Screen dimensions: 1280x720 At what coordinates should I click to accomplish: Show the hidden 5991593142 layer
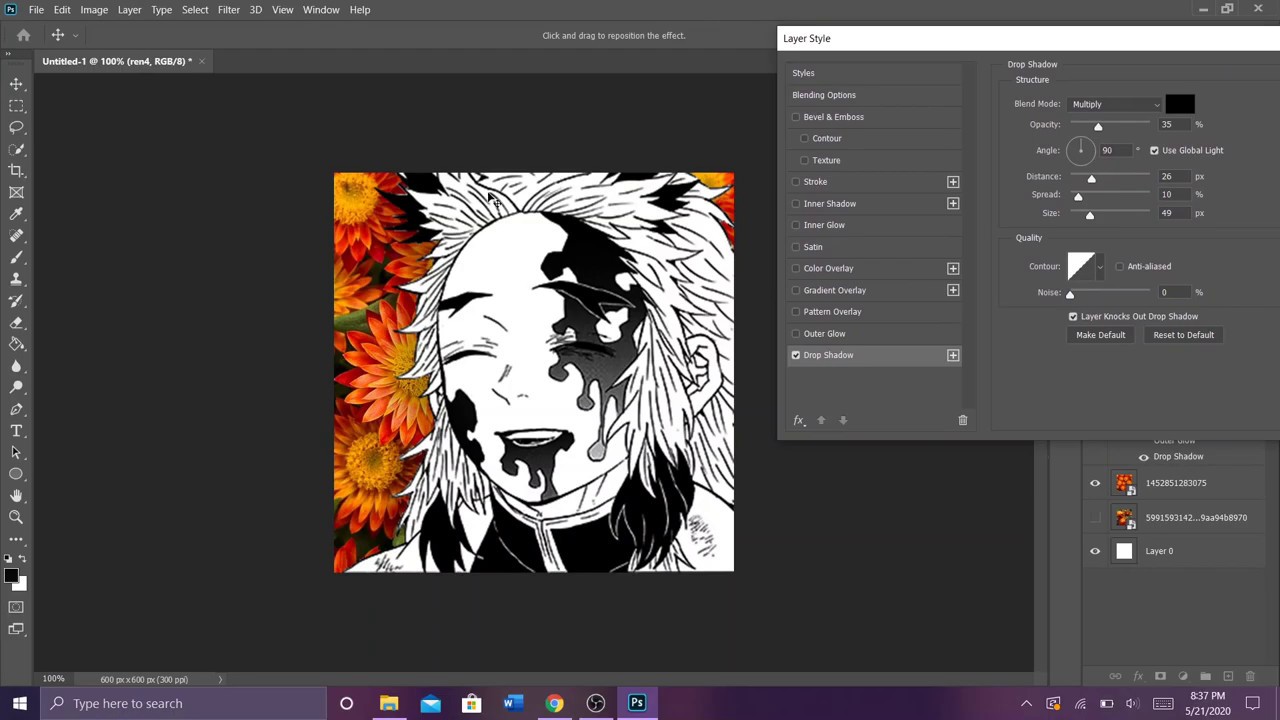pos(1095,517)
